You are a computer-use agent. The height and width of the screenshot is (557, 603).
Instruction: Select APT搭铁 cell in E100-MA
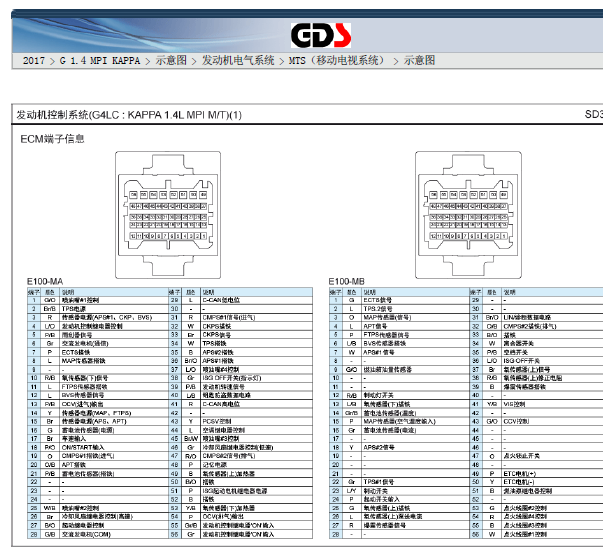(x=114, y=465)
